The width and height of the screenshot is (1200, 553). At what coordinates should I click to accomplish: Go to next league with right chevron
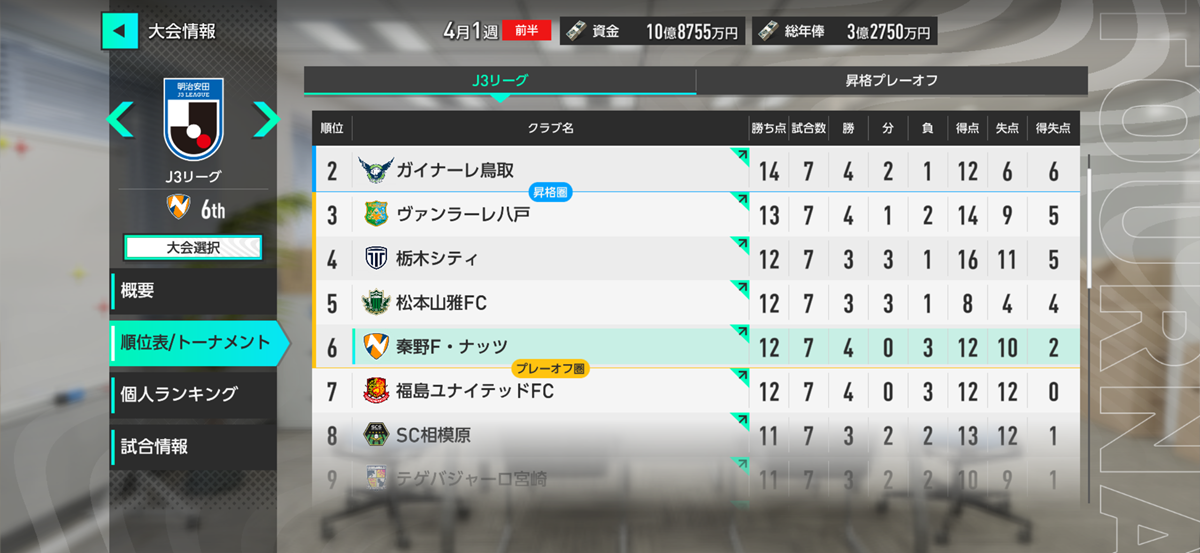coord(265,120)
